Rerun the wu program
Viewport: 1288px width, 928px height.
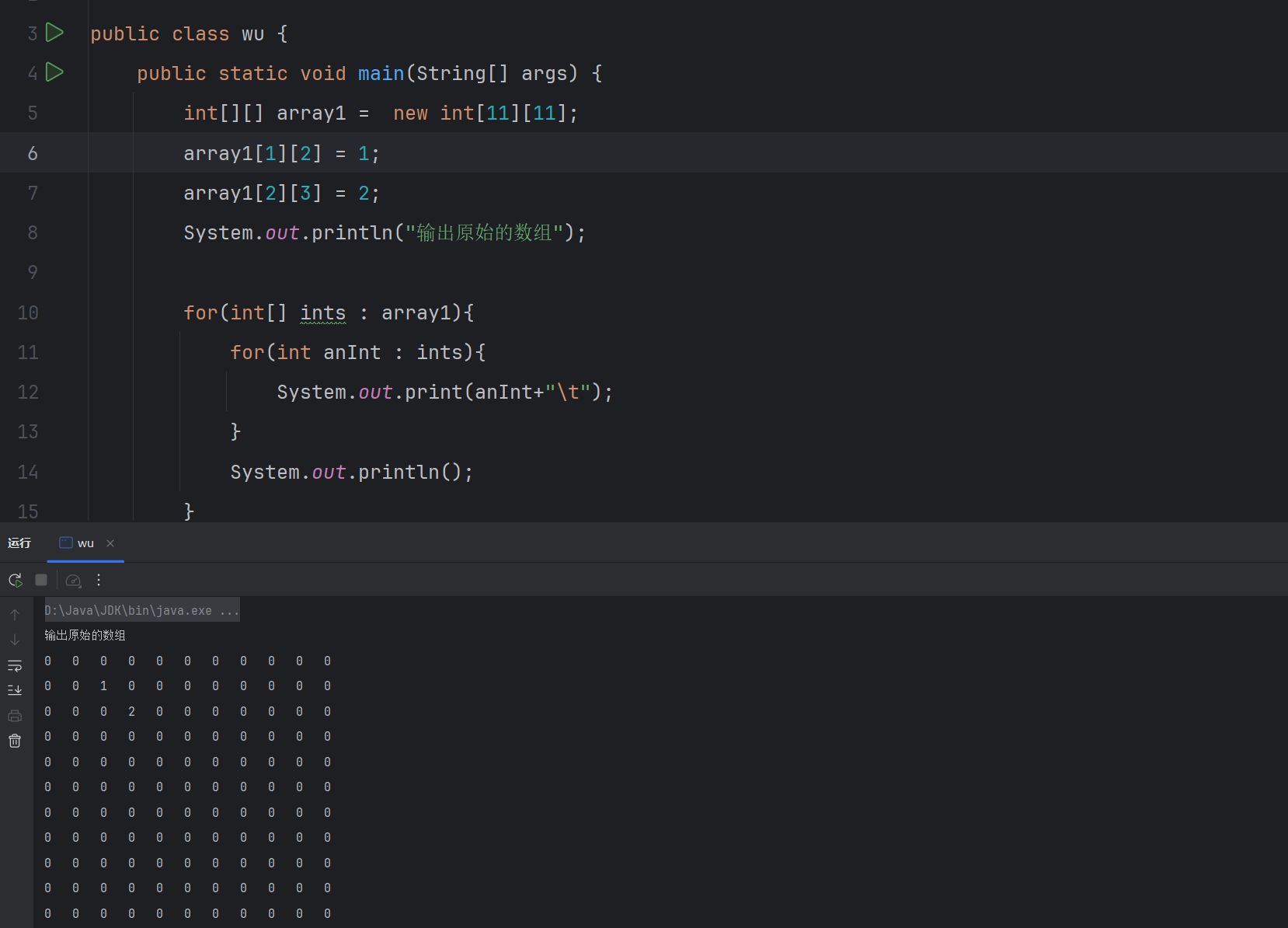tap(16, 580)
